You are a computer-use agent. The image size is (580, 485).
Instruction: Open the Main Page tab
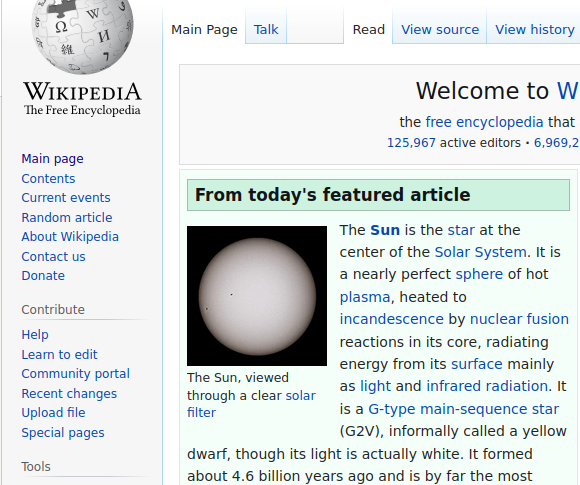coord(204,30)
